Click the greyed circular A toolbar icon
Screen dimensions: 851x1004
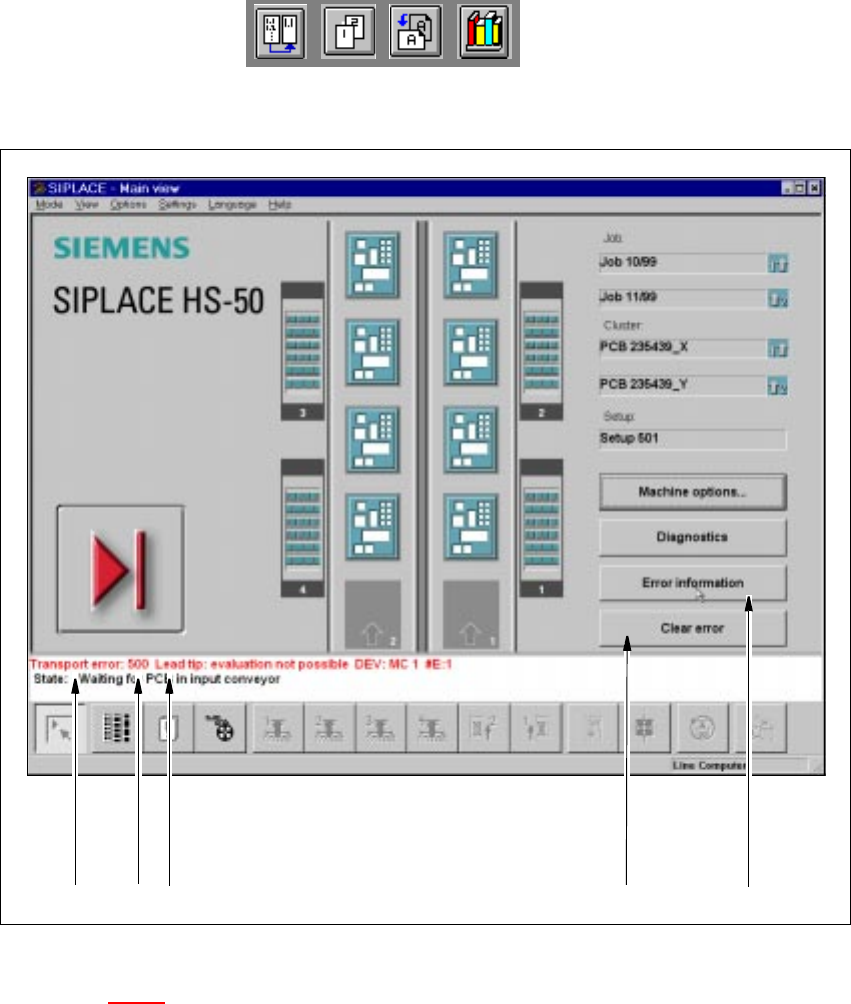pos(702,728)
